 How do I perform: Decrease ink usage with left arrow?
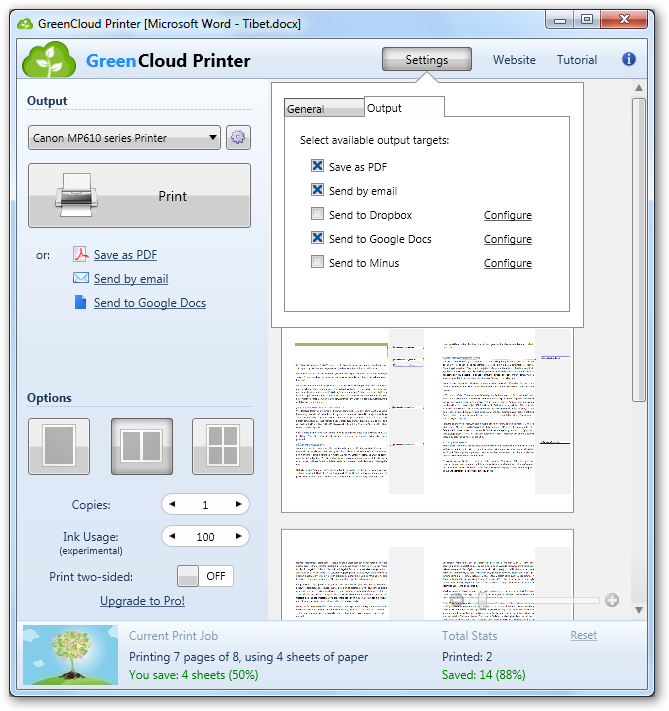(x=172, y=536)
